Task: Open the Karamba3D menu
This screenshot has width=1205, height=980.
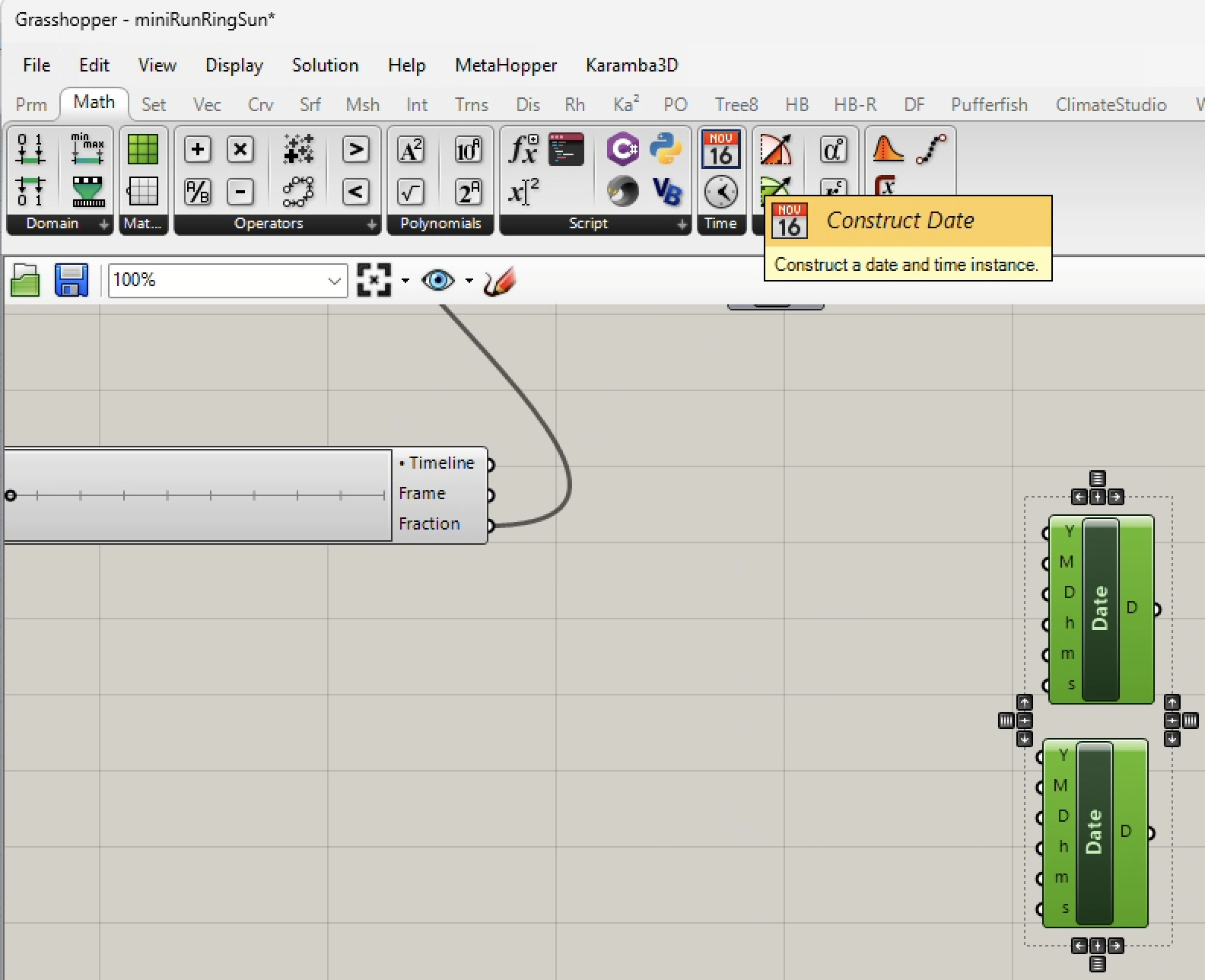Action: (631, 65)
